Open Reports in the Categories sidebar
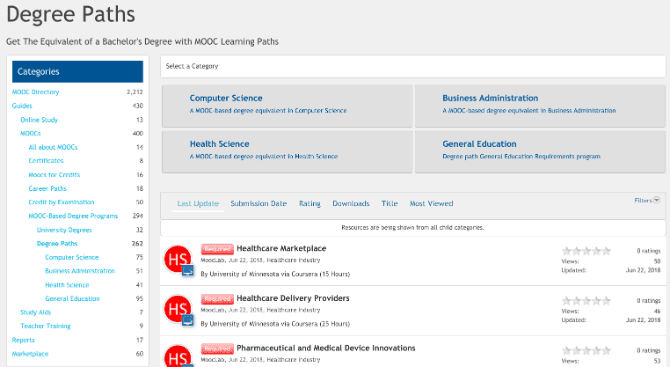Screen dimensions: 670x367 click(x=23, y=340)
